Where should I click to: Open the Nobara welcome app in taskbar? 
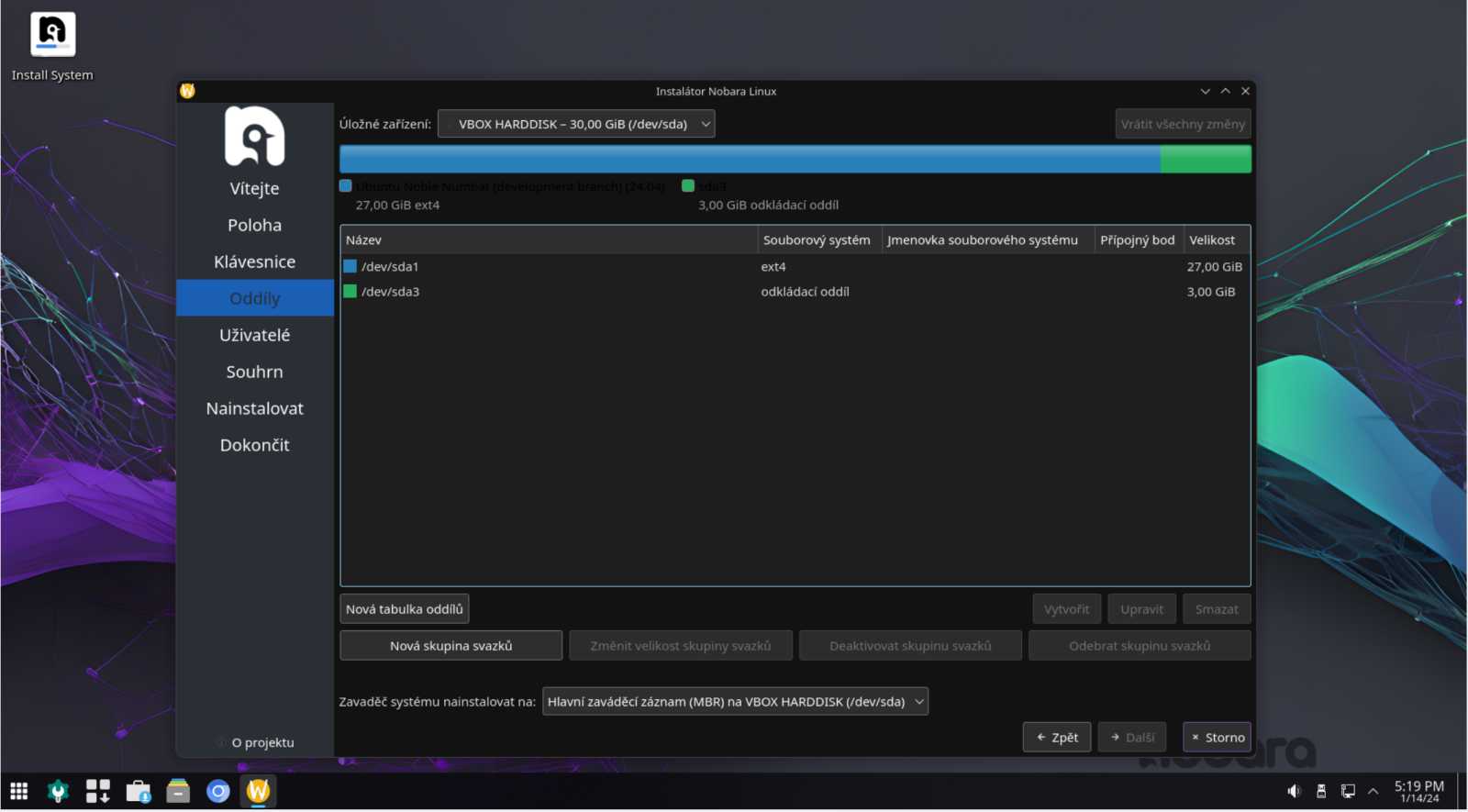pos(59,791)
